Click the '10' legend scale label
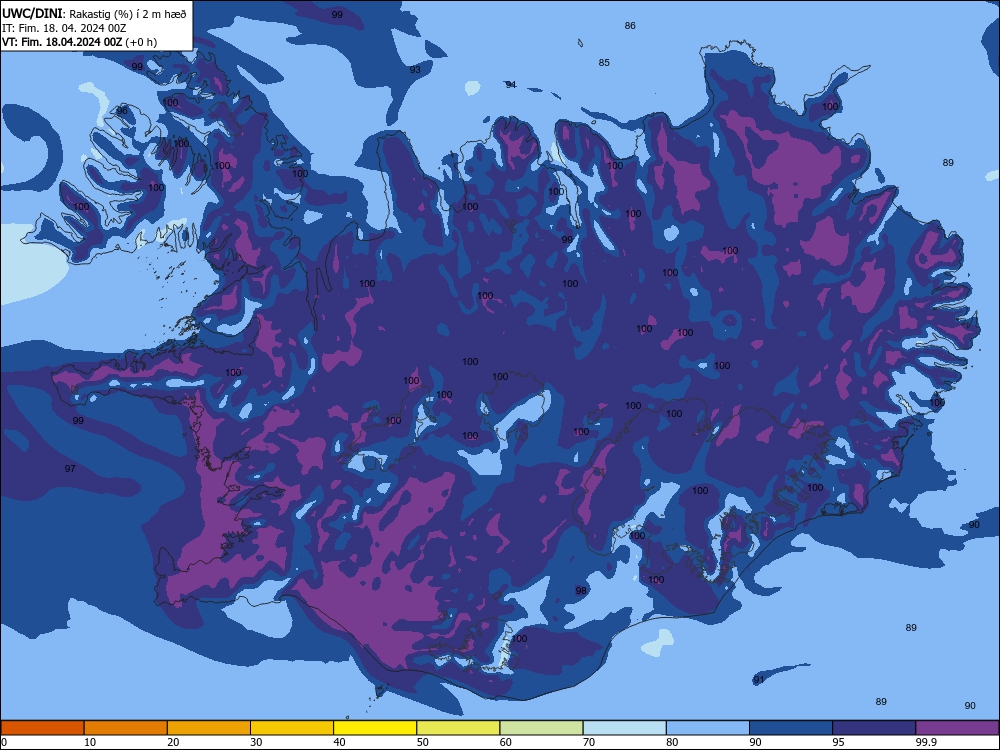Screen dimensions: 1000x750 (x=90, y=742)
